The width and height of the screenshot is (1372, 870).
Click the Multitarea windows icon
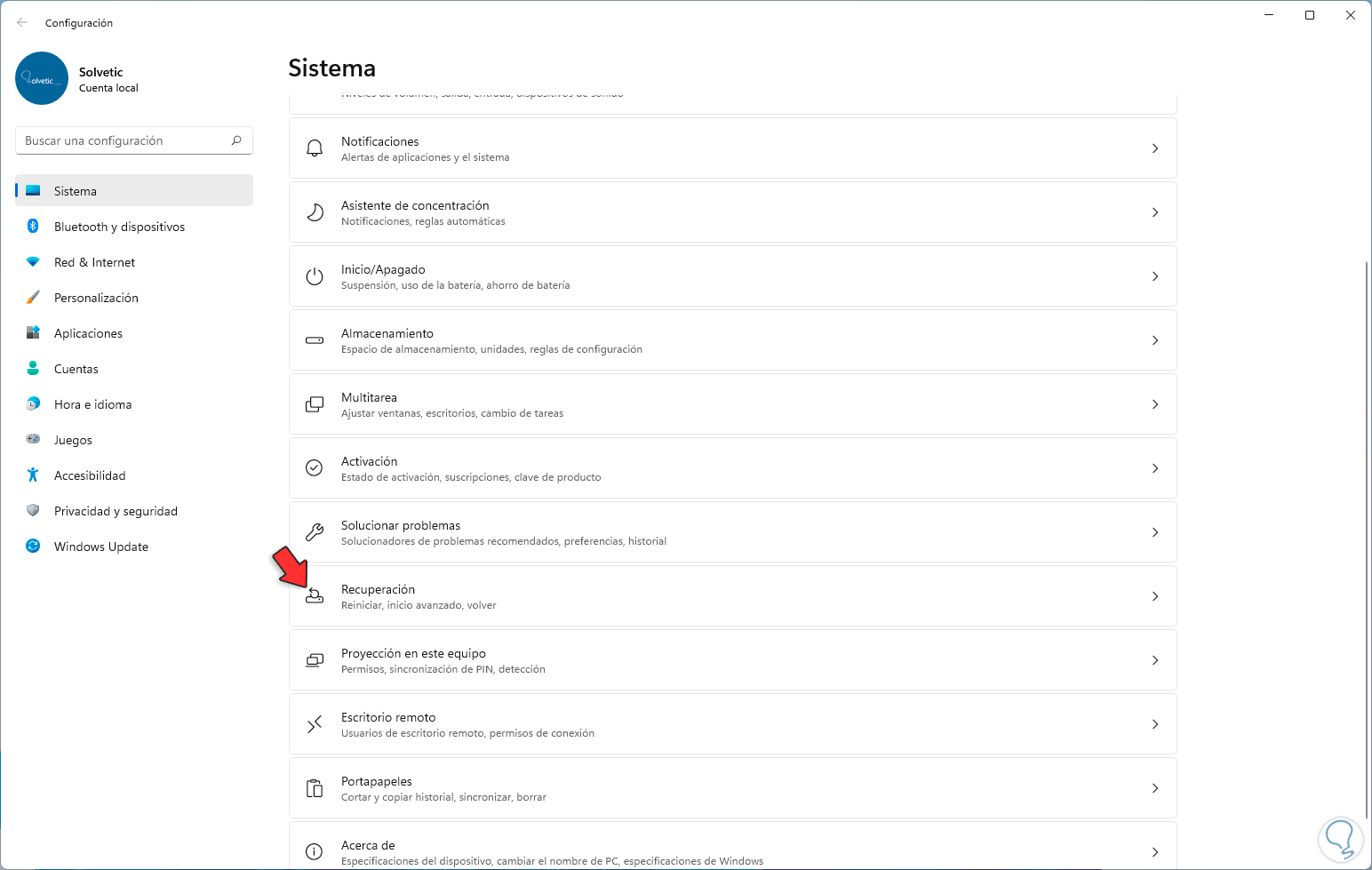[x=315, y=404]
